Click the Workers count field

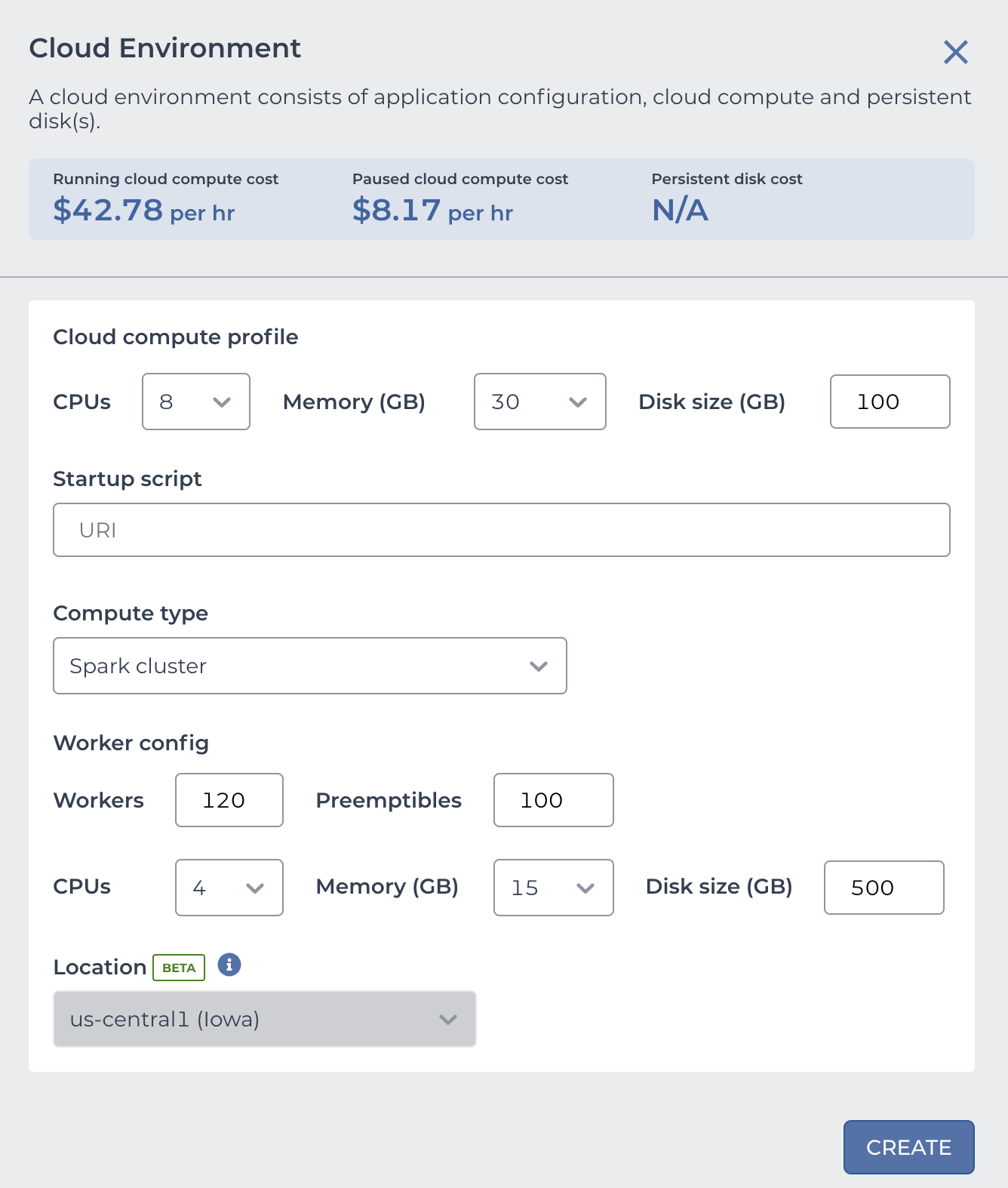(x=229, y=800)
